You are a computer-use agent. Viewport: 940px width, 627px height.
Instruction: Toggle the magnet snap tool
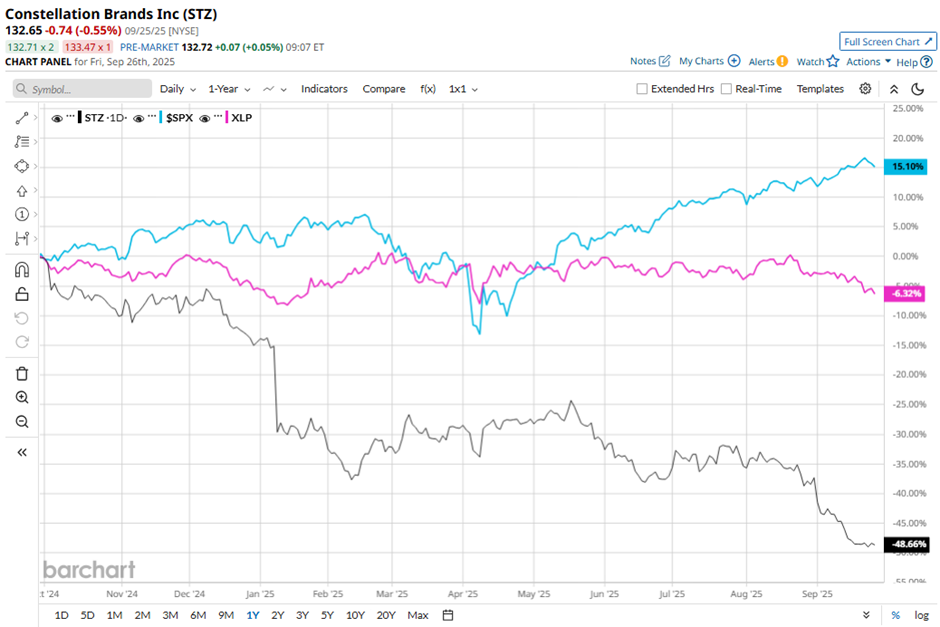tap(22, 270)
